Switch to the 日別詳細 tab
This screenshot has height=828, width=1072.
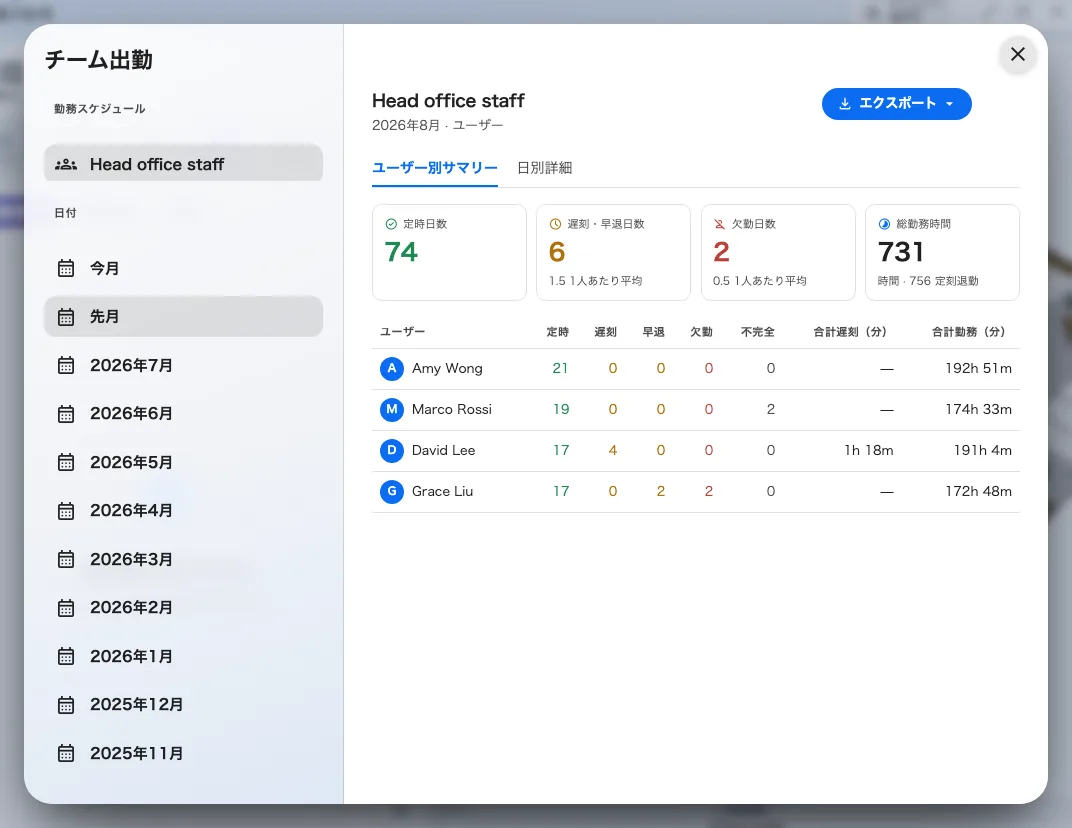coord(544,168)
